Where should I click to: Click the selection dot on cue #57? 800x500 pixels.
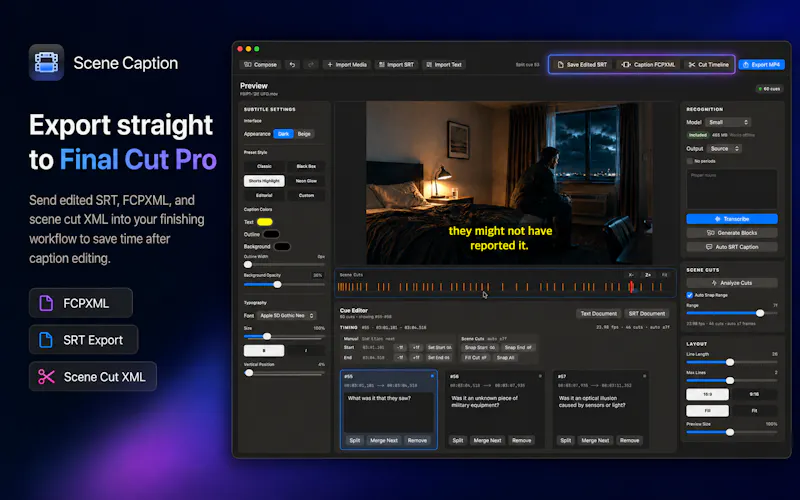[645, 376]
